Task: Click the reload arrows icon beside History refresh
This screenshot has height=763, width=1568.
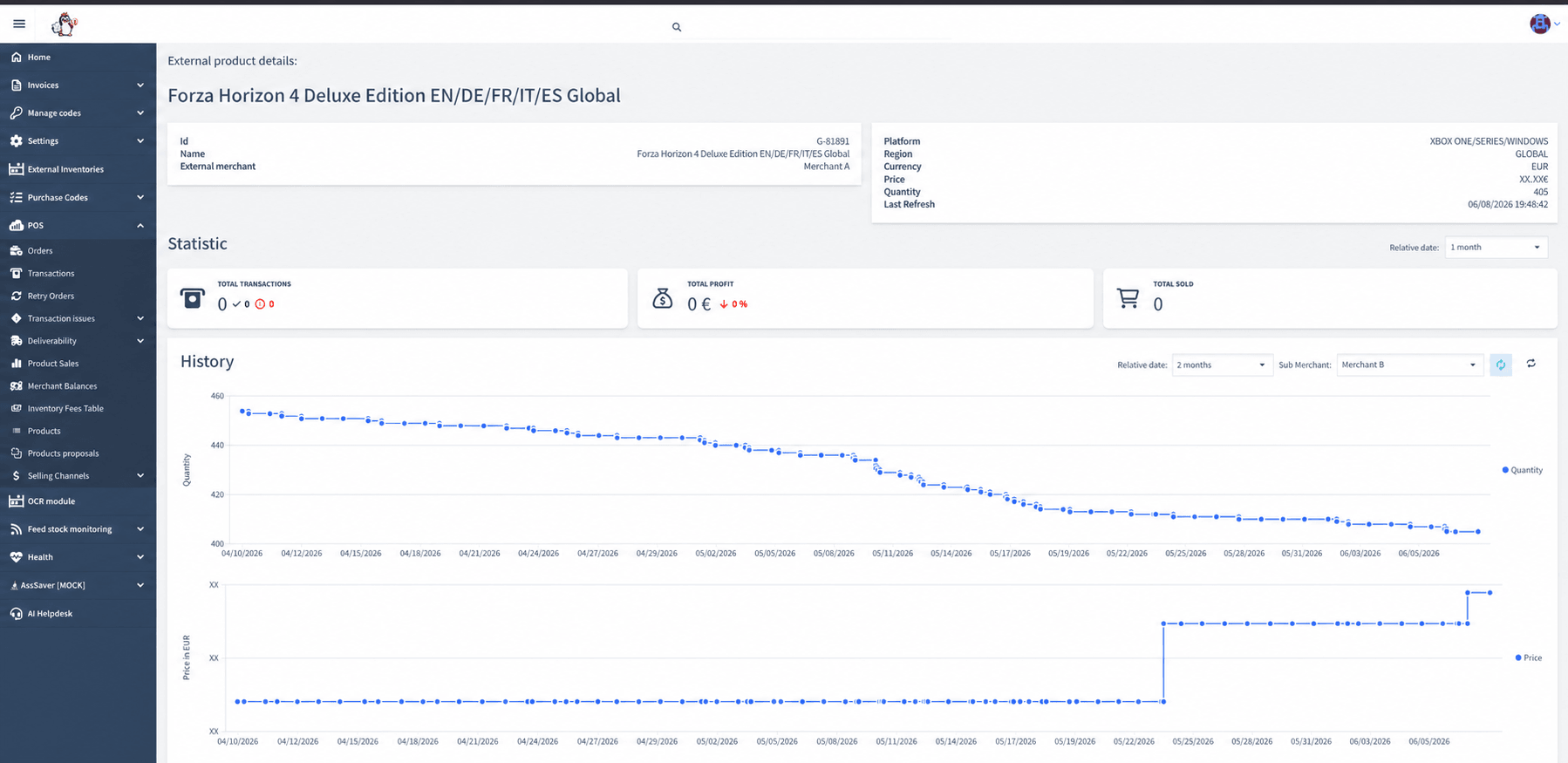Action: [1531, 364]
